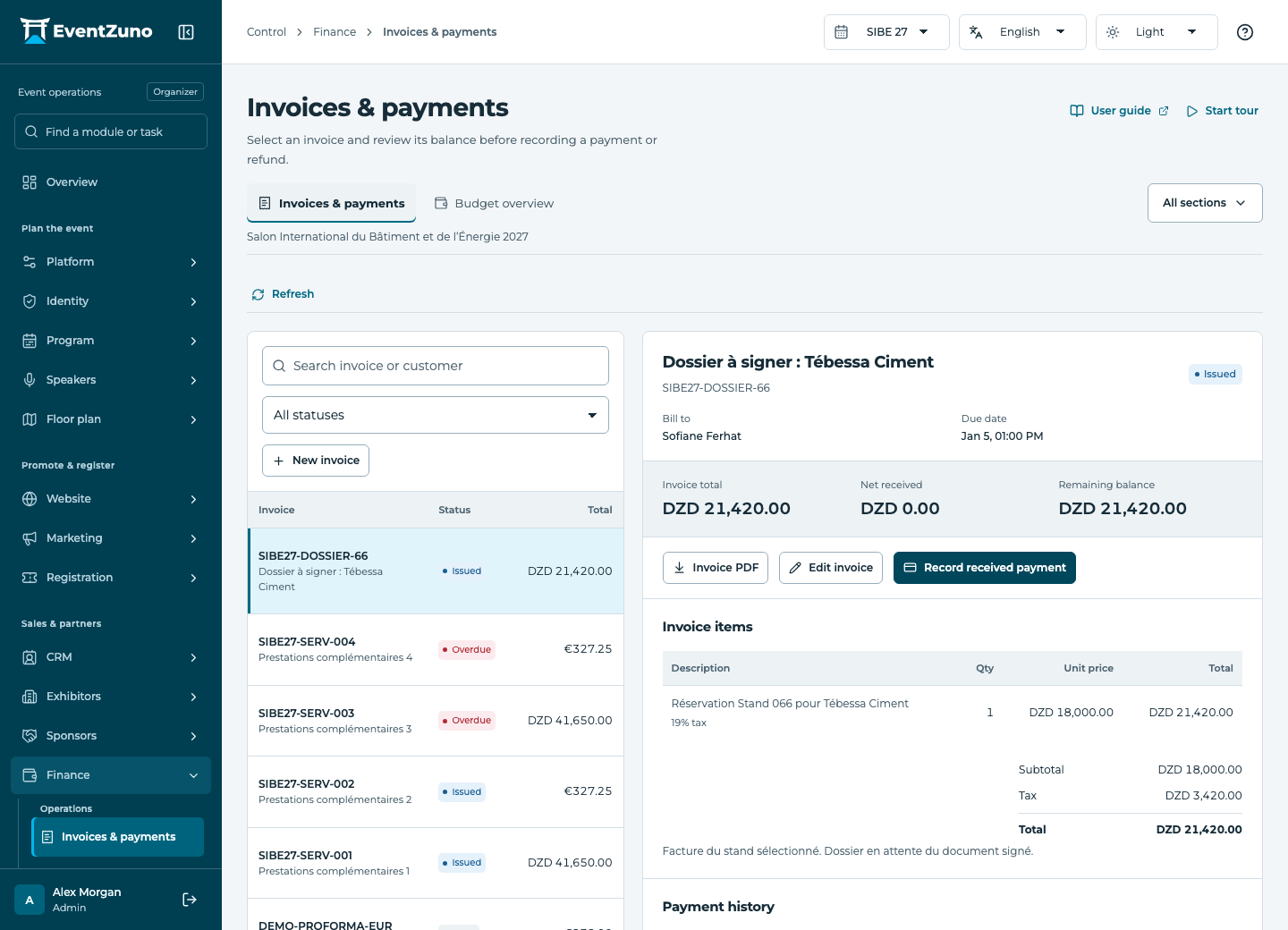Go to Control in the breadcrumb
Image resolution: width=1288 pixels, height=930 pixels.
(267, 32)
